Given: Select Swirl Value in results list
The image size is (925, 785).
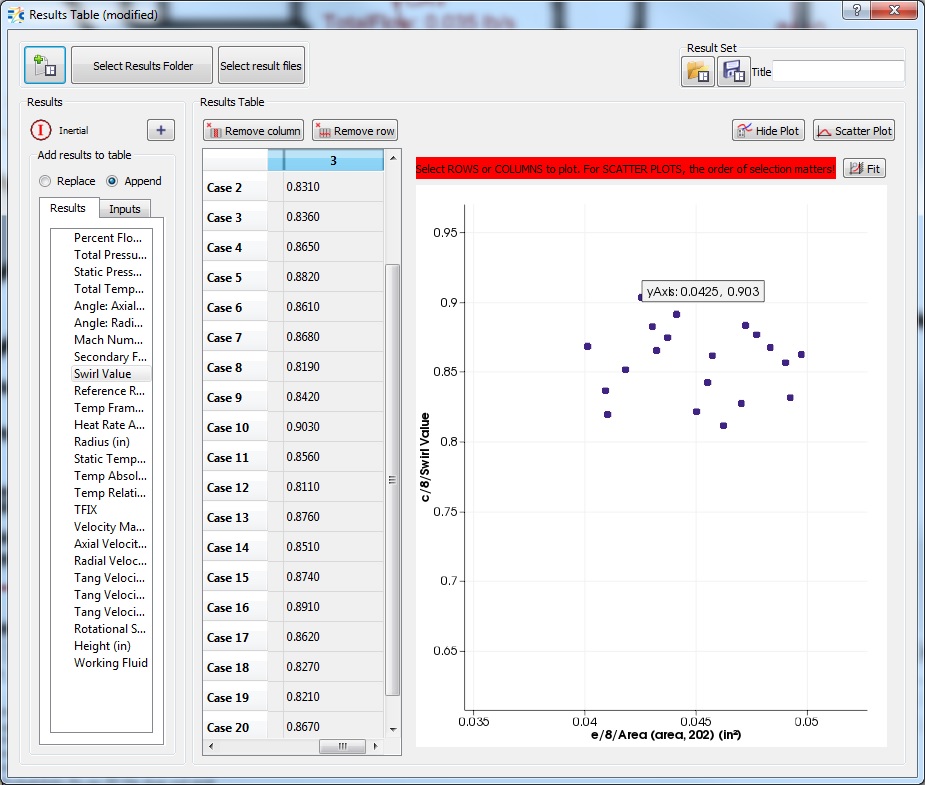Looking at the screenshot, I should (x=102, y=374).
